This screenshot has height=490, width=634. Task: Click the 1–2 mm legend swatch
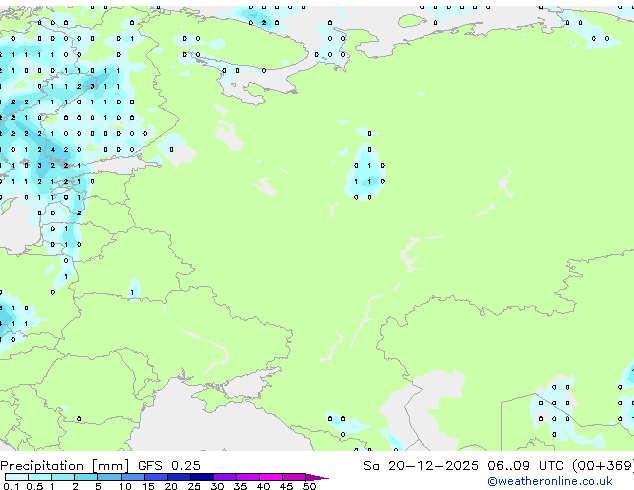(63, 477)
